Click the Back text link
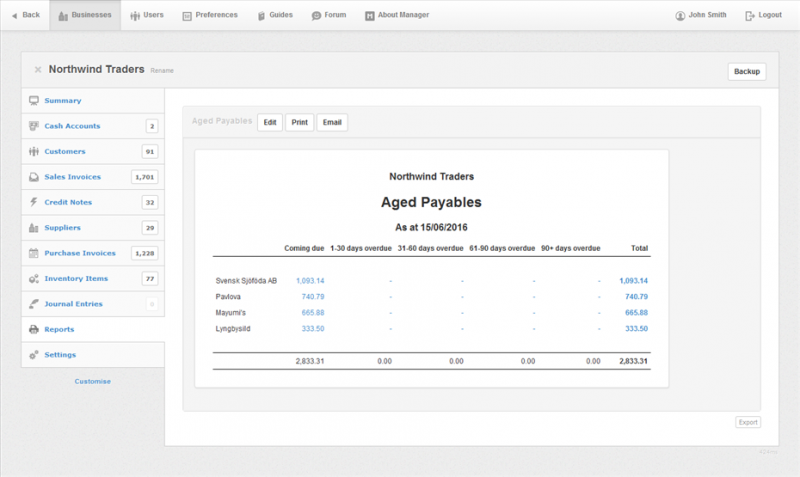The height and width of the screenshot is (477, 800). click(31, 15)
